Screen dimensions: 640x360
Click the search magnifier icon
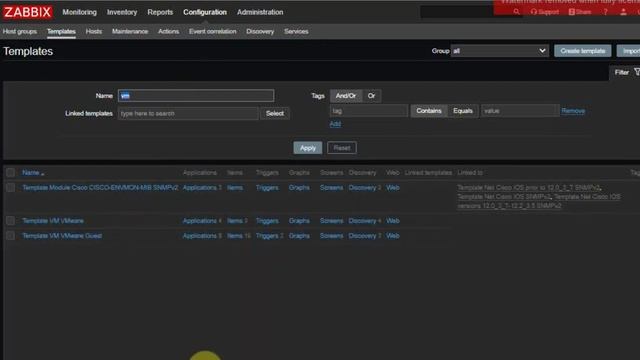pos(516,12)
